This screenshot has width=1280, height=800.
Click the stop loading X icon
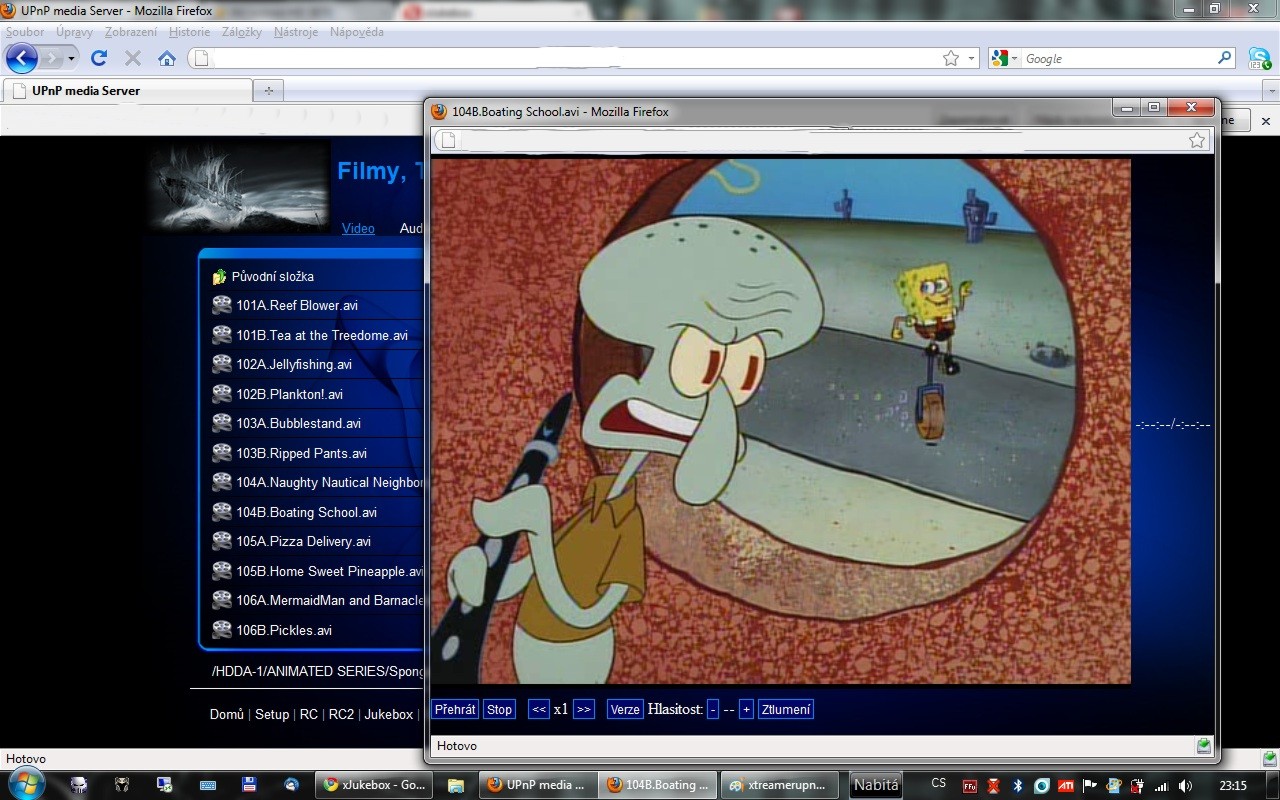point(133,58)
